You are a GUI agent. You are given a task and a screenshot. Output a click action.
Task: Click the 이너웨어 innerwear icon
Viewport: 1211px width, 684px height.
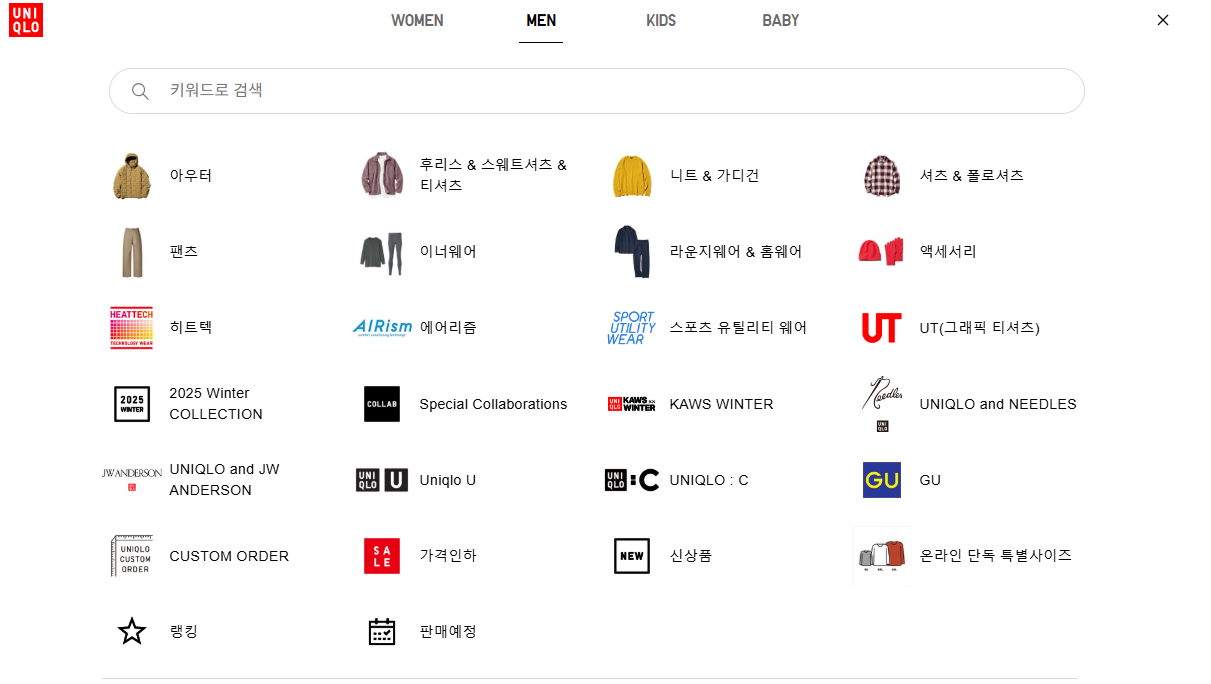click(382, 253)
